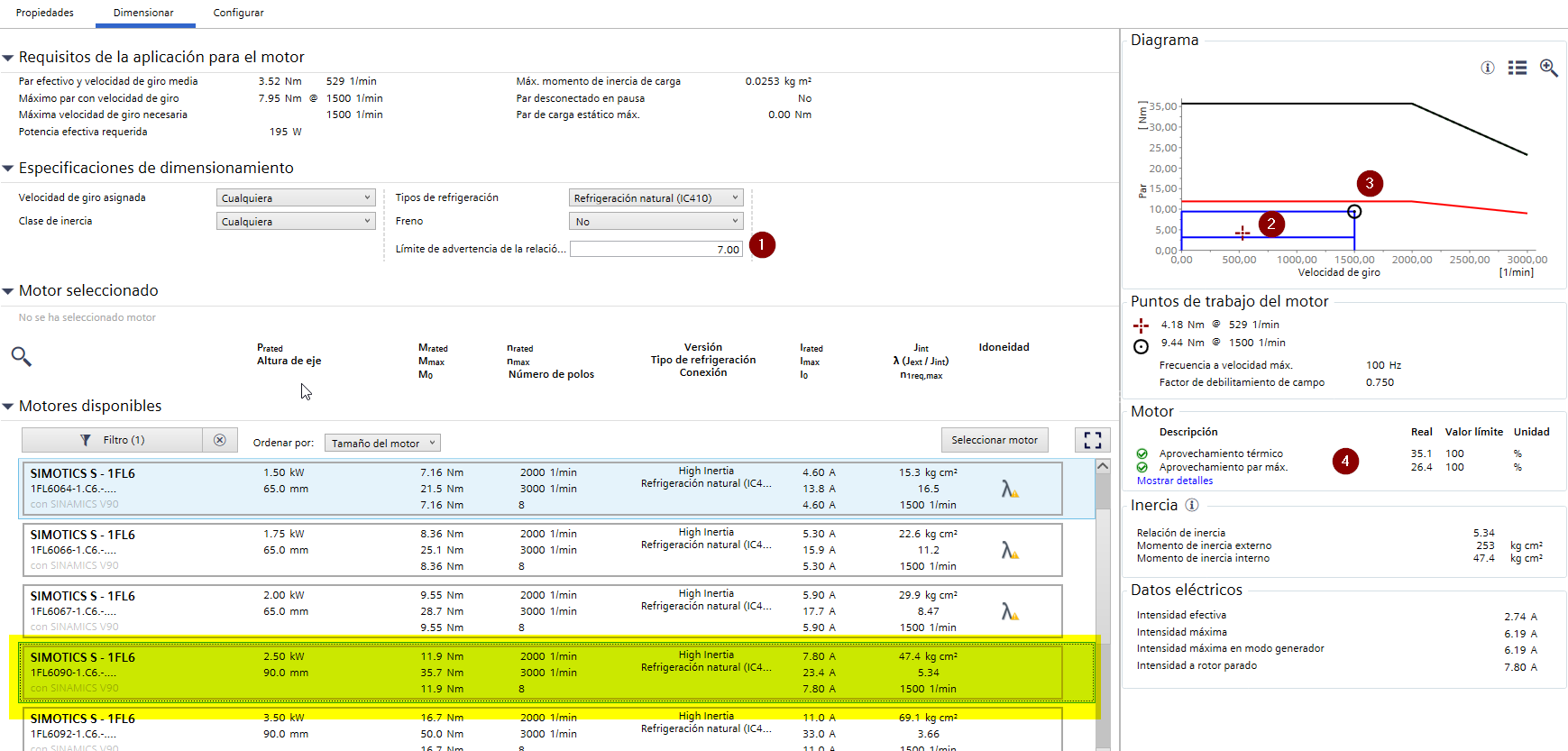This screenshot has height=751, width=1568.
Task: Open Velocidad de giro asignada dropdown
Action: (296, 198)
